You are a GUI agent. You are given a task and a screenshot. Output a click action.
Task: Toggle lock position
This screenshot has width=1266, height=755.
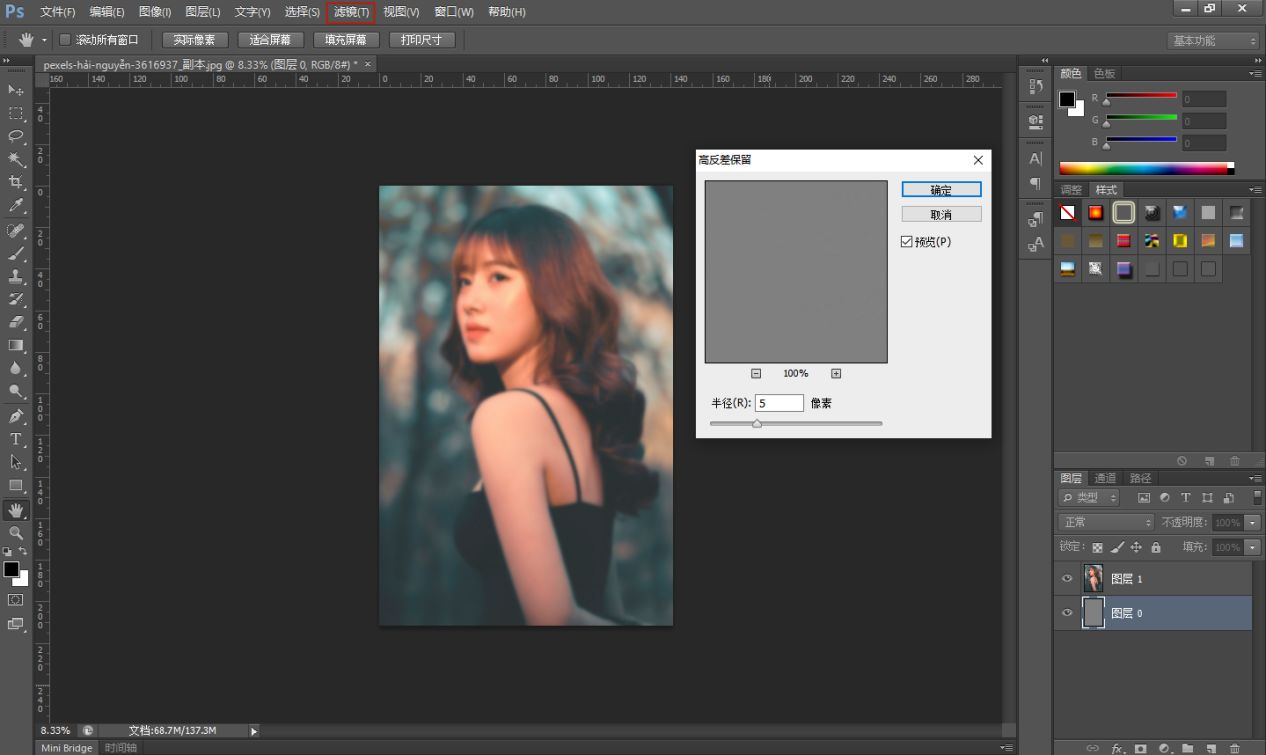(x=1136, y=548)
